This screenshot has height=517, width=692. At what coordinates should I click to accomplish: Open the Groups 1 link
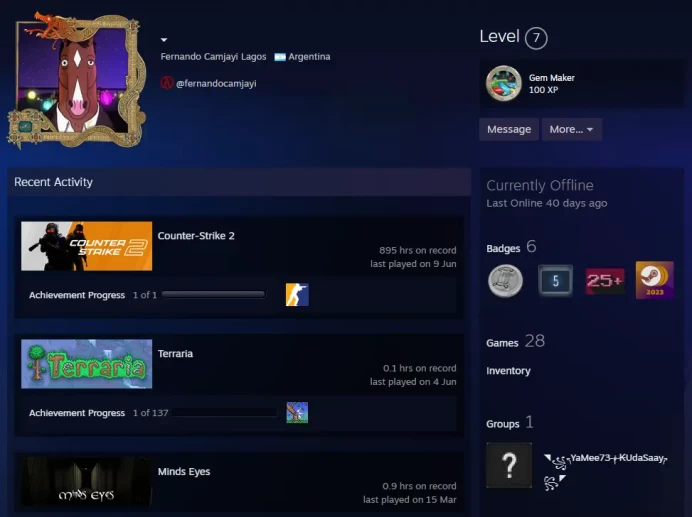click(510, 423)
